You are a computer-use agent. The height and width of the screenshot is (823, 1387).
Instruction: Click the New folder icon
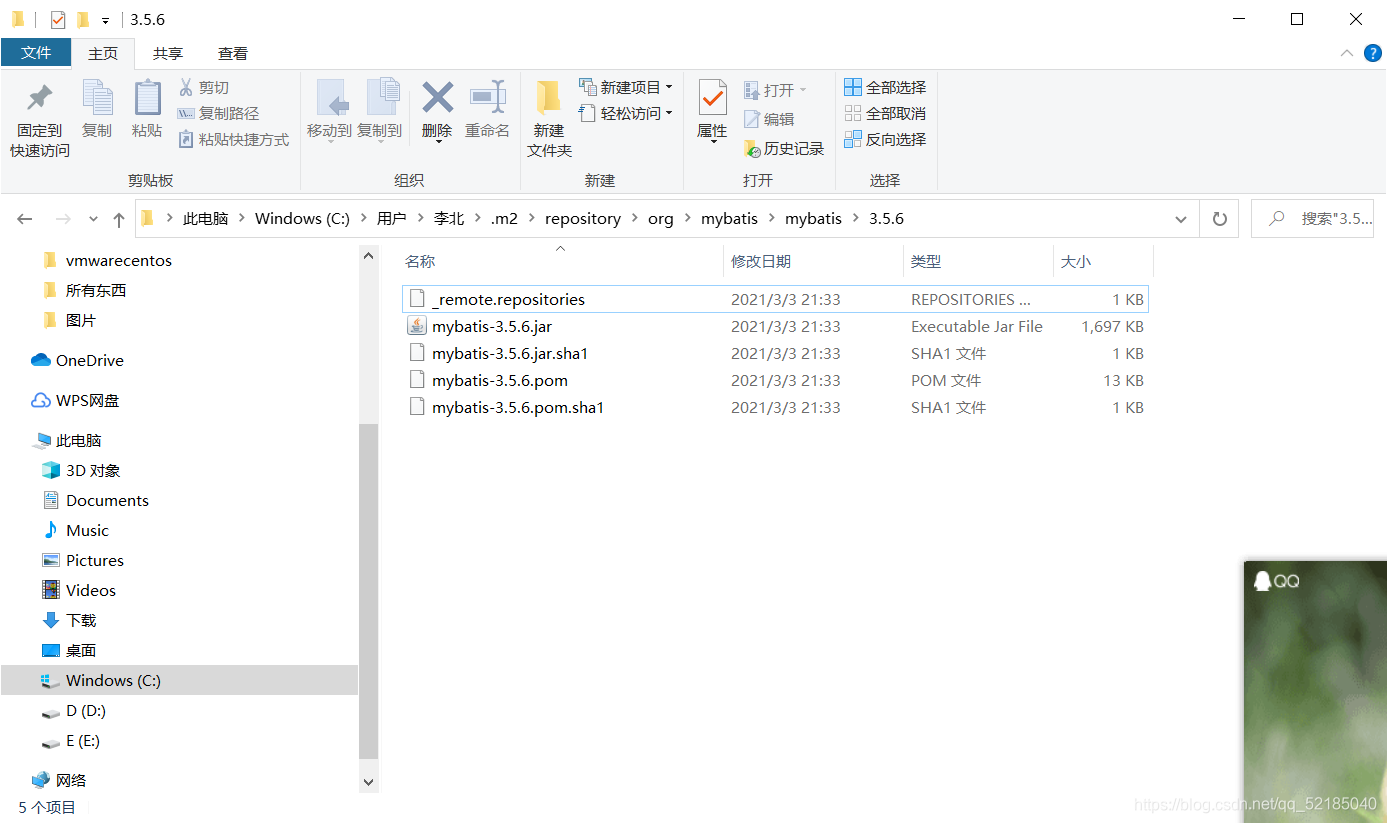tap(548, 98)
